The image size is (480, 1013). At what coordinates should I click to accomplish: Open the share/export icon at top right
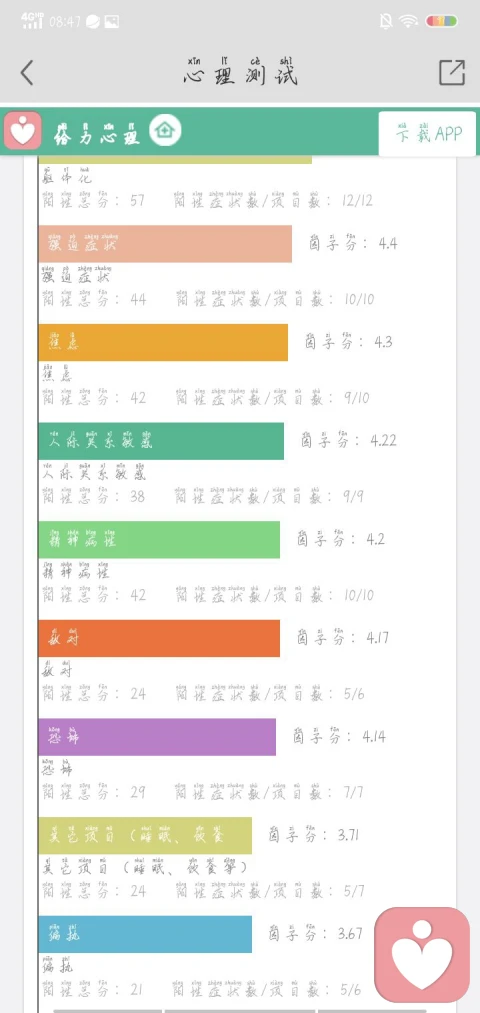tap(452, 72)
